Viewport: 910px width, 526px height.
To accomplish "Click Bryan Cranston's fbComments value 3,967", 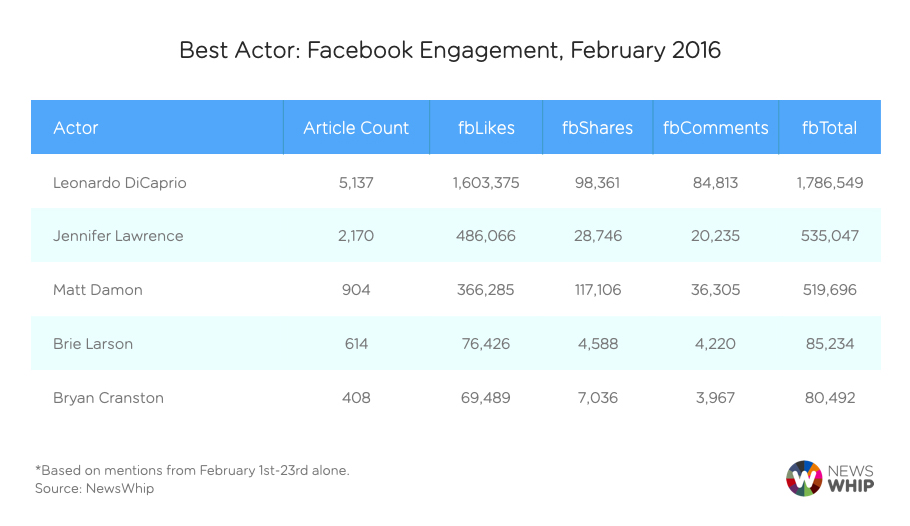I will pyautogui.click(x=716, y=398).
